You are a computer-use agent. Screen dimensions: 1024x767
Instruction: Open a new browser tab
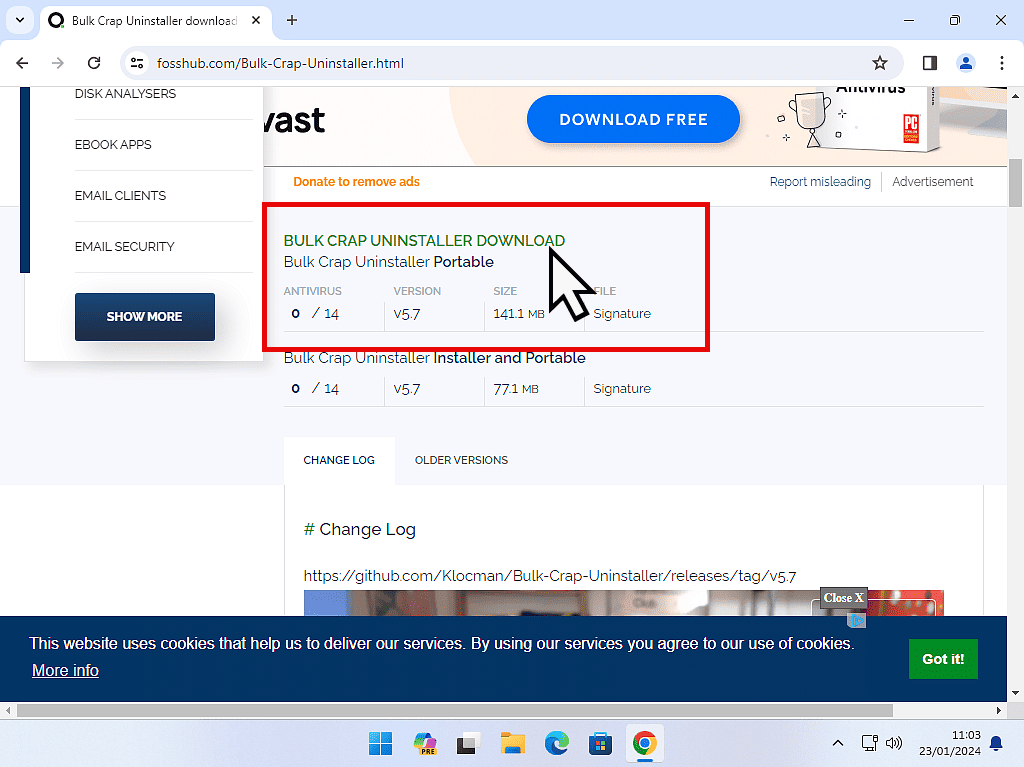click(x=292, y=20)
